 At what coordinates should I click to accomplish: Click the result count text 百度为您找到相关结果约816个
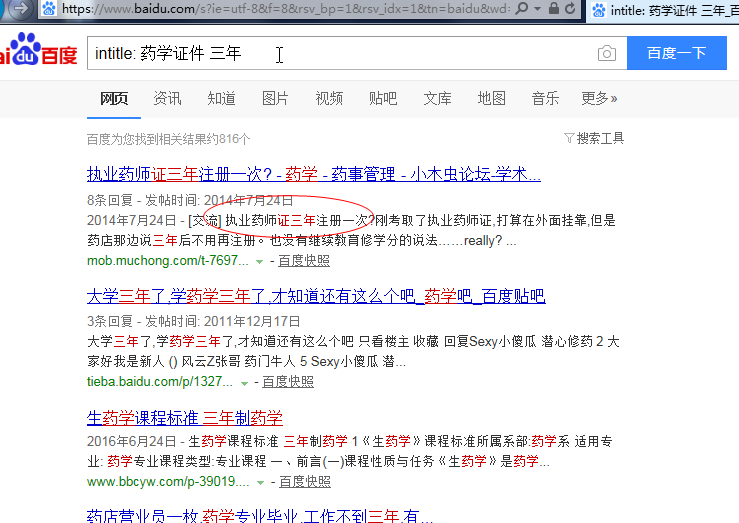click(168, 139)
